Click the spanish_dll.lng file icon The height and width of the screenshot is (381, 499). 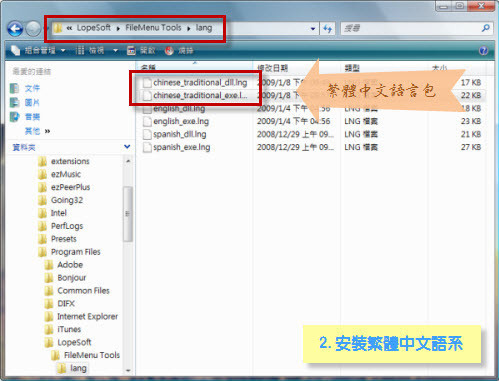point(147,134)
